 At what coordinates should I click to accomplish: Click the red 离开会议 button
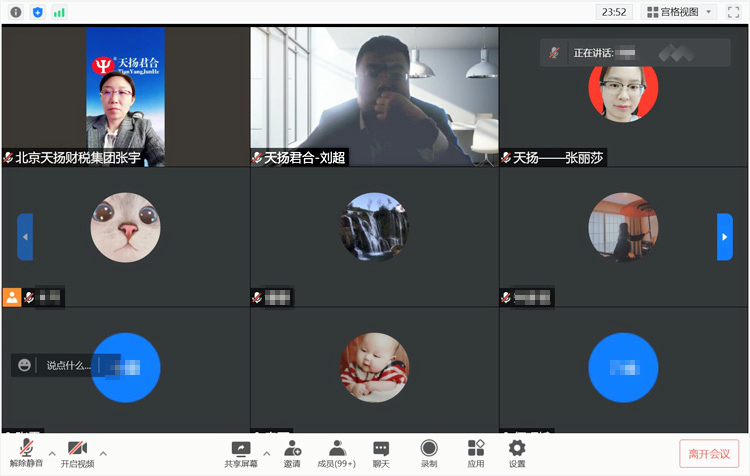[x=709, y=453]
